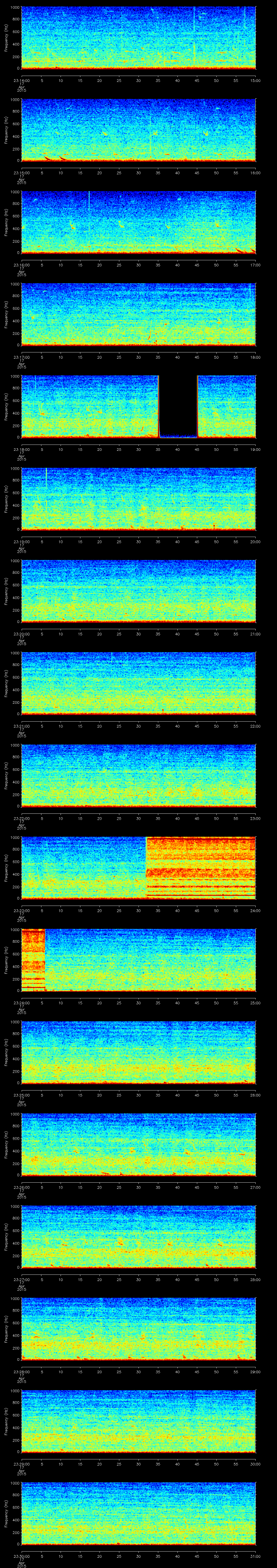Click the spectrogram panel starting at 23:16:00

point(138,222)
